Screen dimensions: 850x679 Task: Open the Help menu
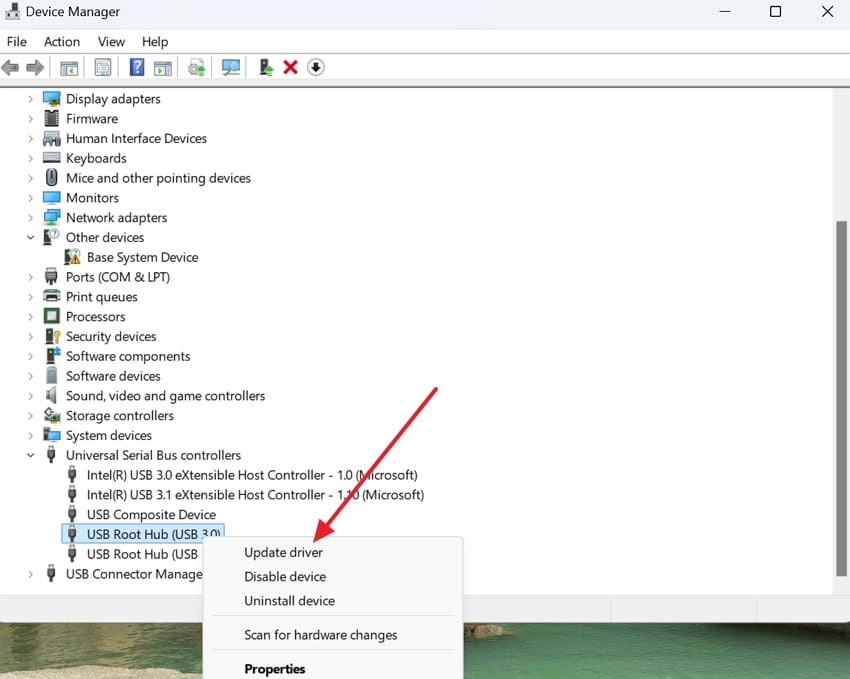(155, 42)
